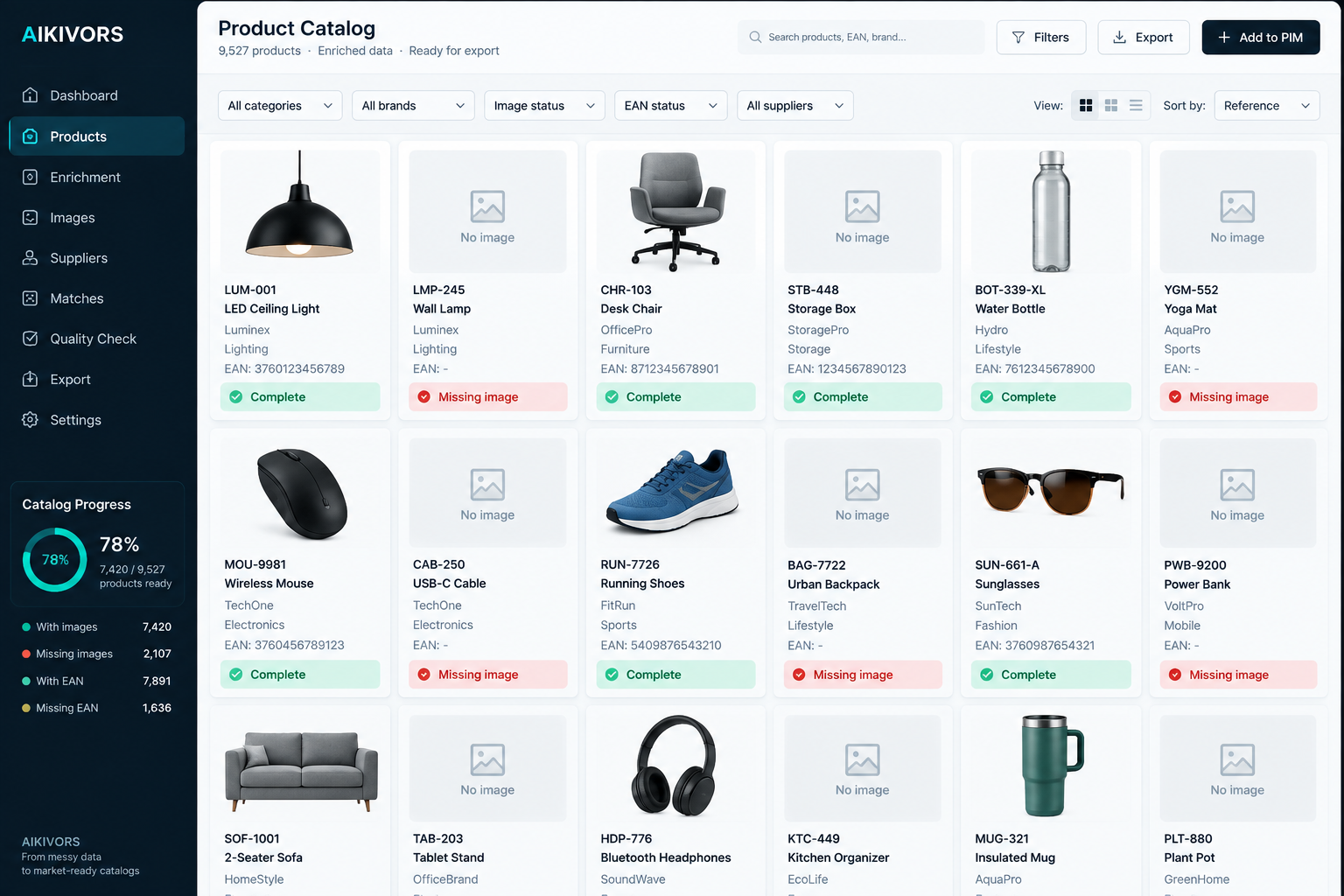Open the Sunglasses product thumbnail
Image resolution: width=1344 pixels, height=896 pixels.
tap(1051, 493)
